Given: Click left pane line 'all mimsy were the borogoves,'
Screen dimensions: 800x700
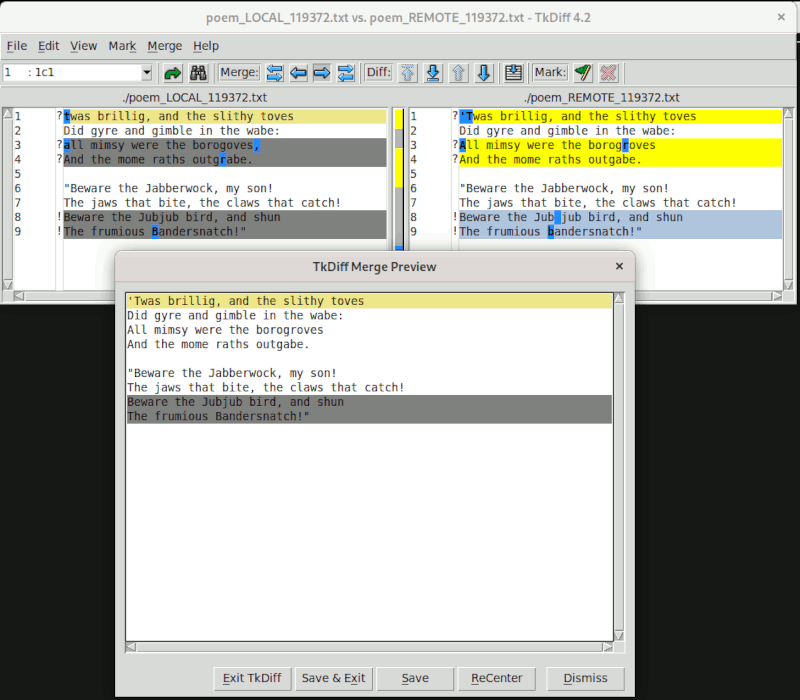Looking at the screenshot, I should coord(224,145).
